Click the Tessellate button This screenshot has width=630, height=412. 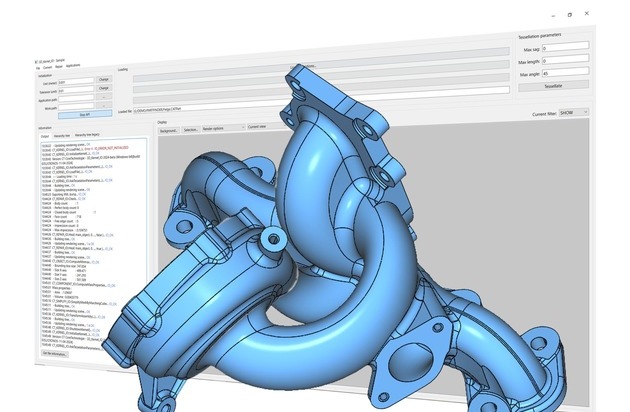pos(553,86)
